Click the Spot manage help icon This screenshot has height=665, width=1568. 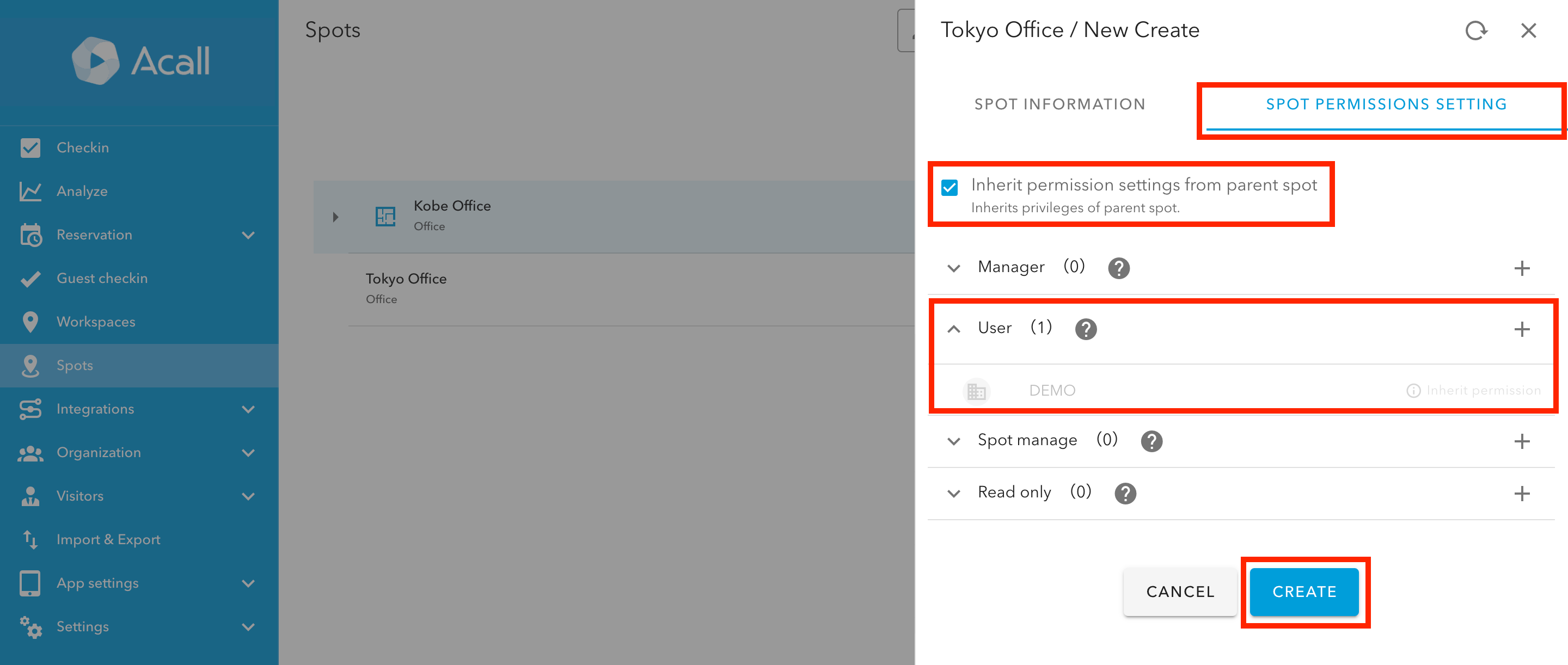1150,441
